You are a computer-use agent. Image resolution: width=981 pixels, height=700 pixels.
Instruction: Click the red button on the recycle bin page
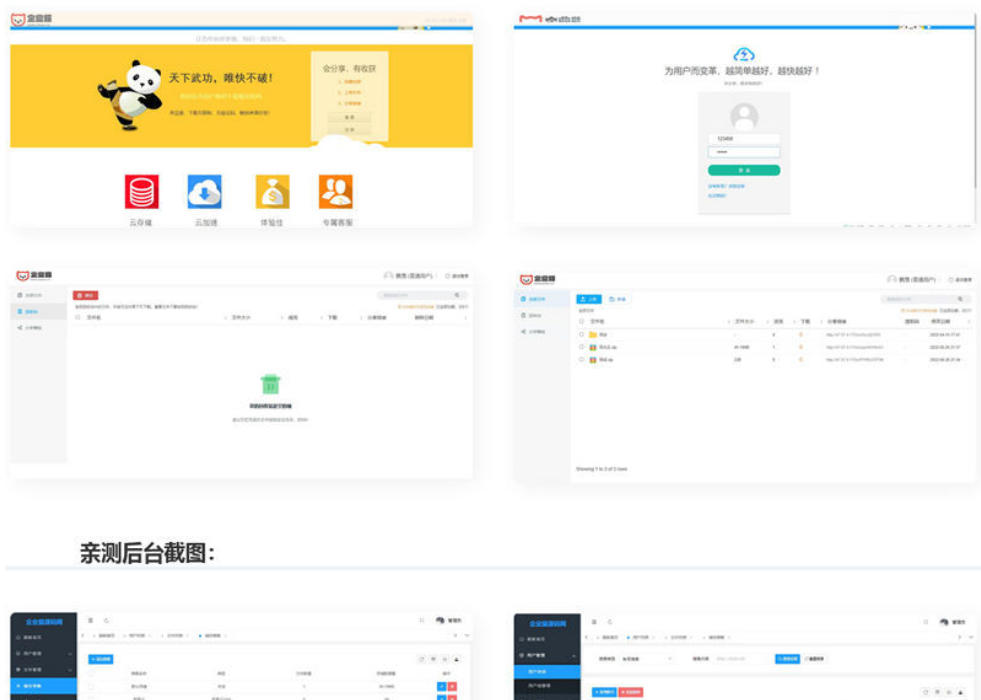coord(86,295)
